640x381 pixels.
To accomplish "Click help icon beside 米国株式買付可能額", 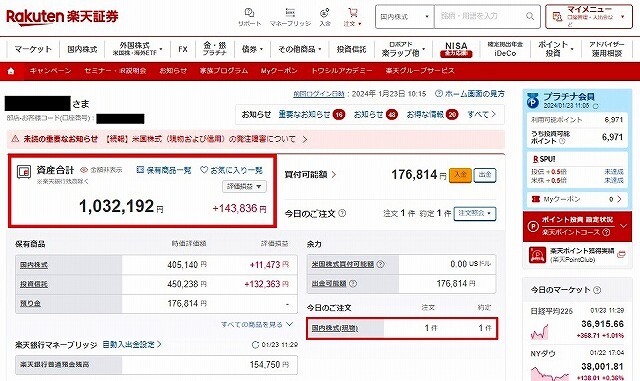I will (380, 264).
